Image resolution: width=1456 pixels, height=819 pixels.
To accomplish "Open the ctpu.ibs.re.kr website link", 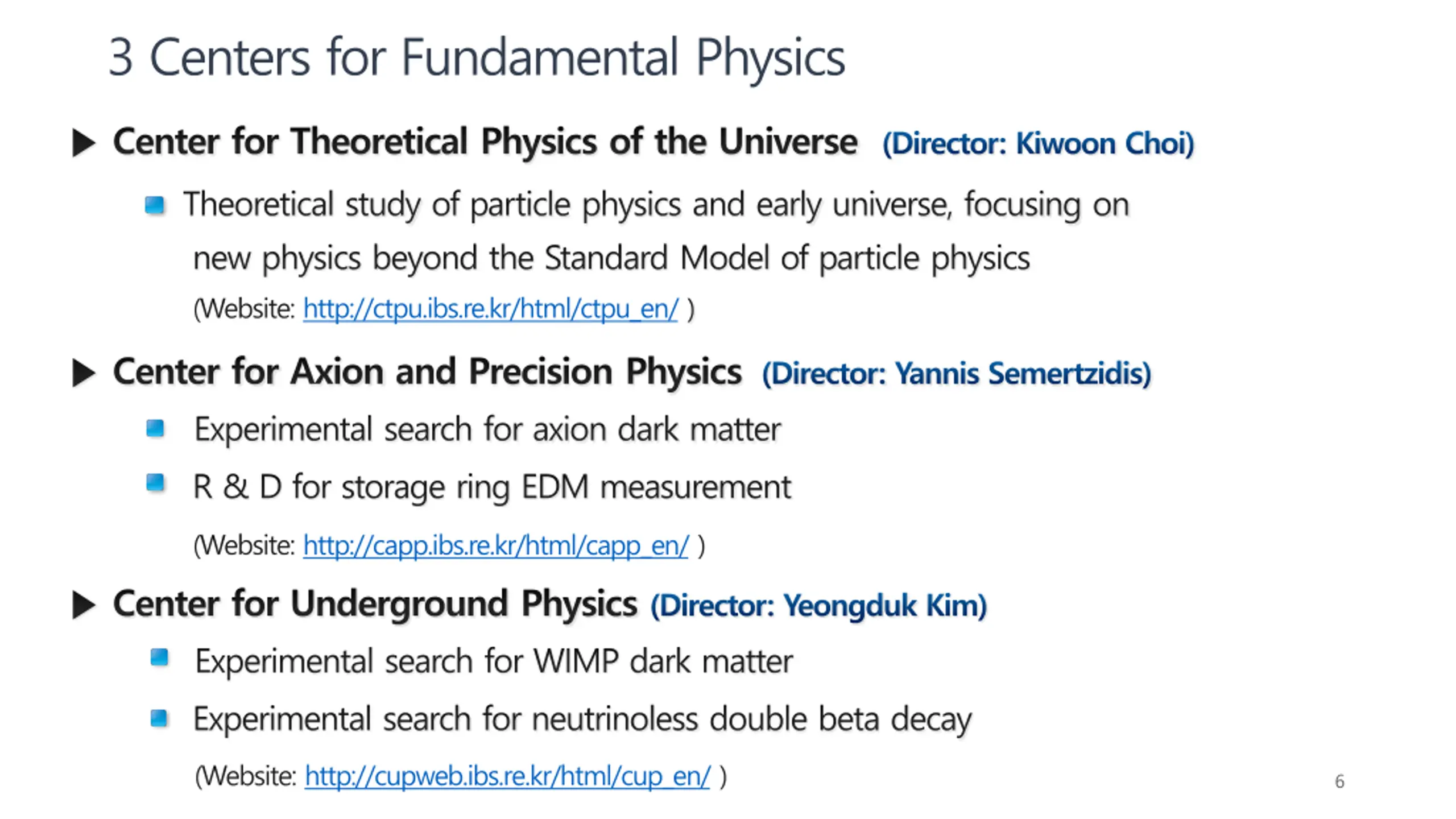I will click(490, 309).
